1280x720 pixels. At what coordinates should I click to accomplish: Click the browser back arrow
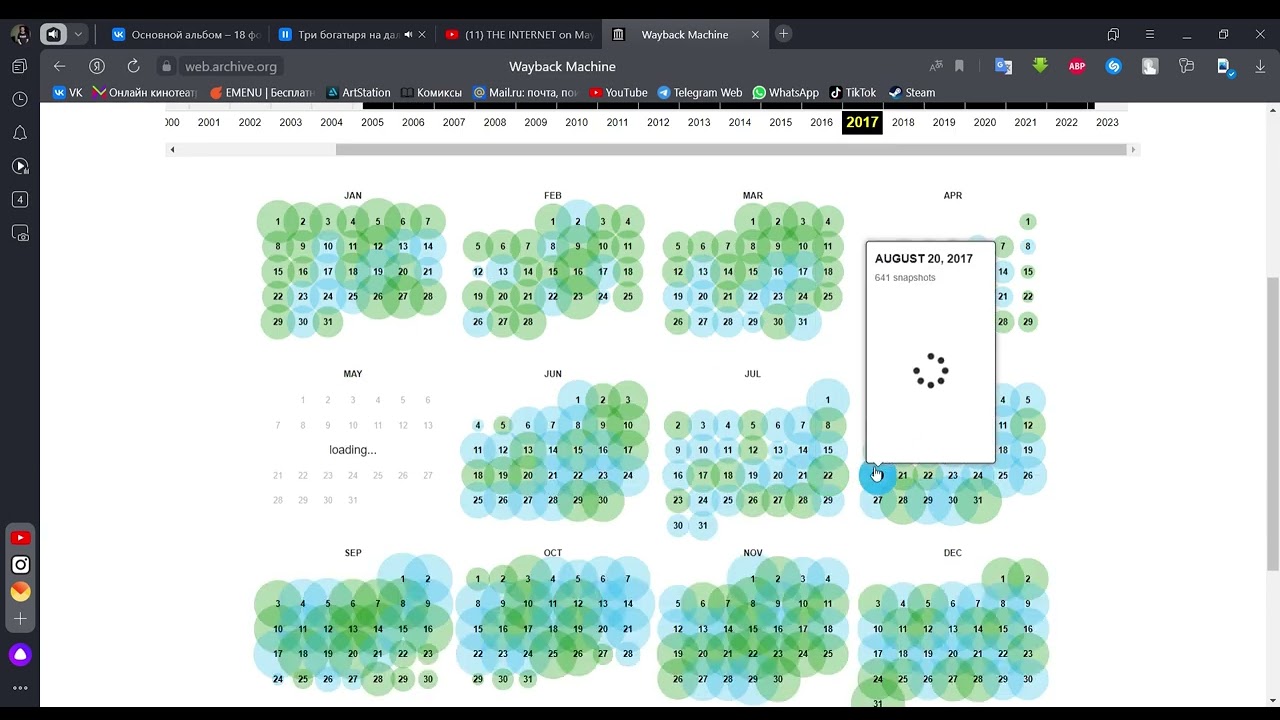pyautogui.click(x=60, y=66)
